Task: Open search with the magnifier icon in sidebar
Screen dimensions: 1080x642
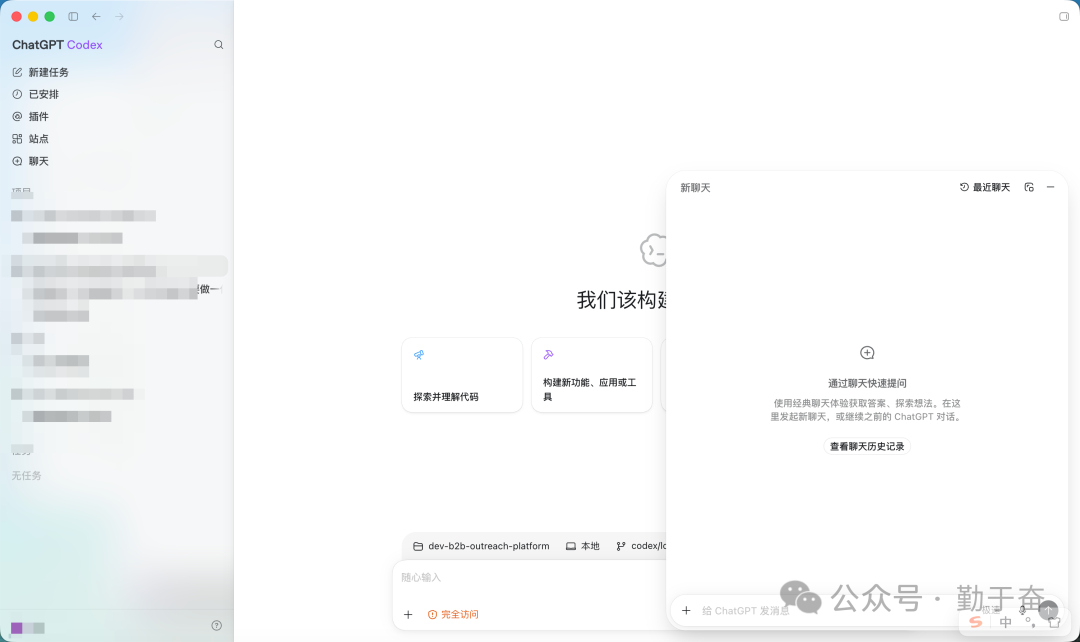Action: coord(218,45)
